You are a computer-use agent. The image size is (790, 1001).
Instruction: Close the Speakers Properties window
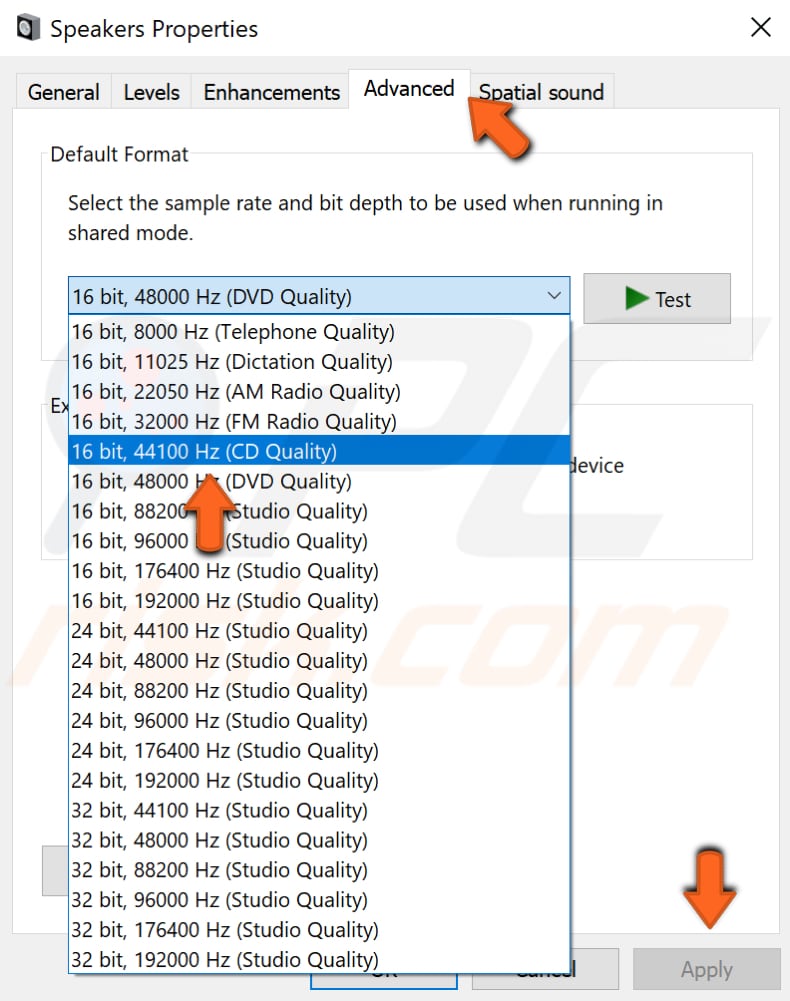click(x=760, y=28)
